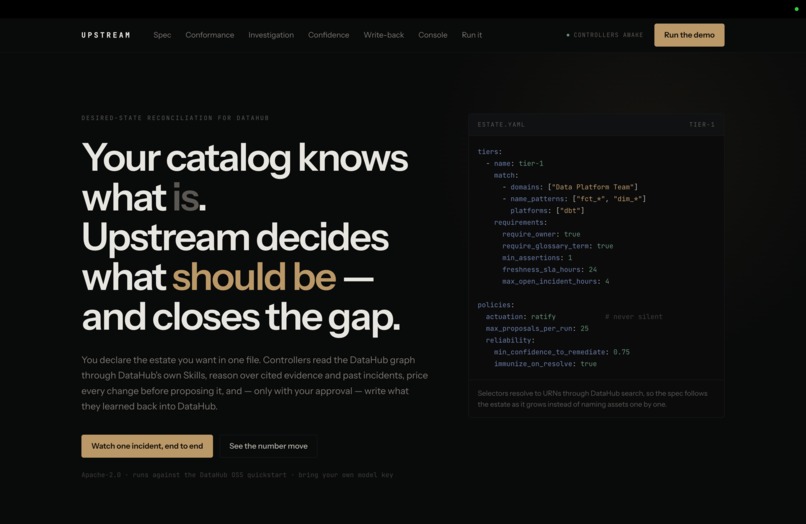Open the Console nav link
The height and width of the screenshot is (524, 806).
pyautogui.click(x=433, y=35)
